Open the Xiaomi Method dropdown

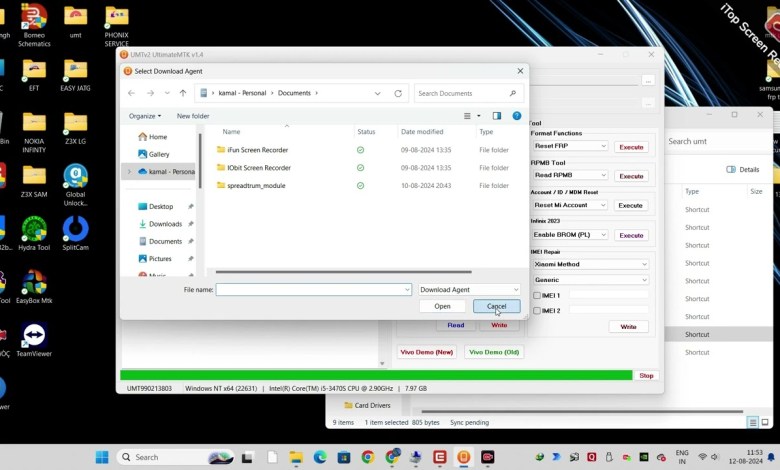[x=590, y=264]
